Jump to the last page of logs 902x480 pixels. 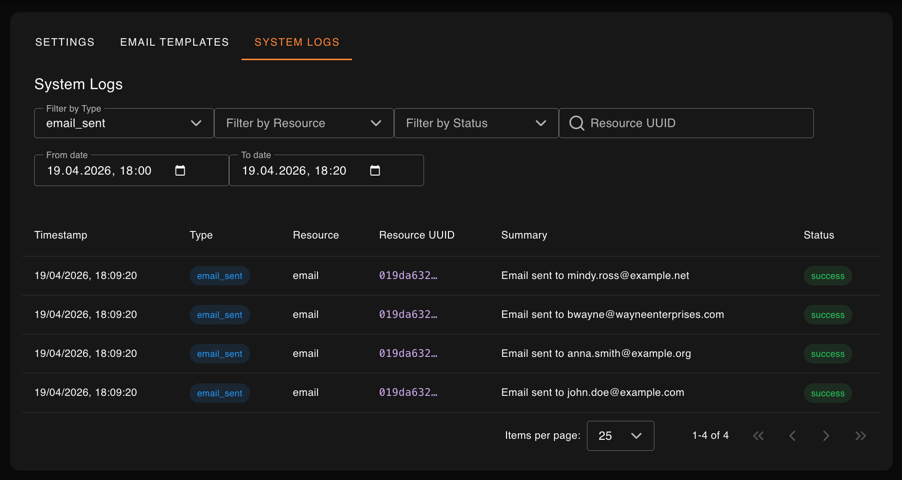point(861,436)
